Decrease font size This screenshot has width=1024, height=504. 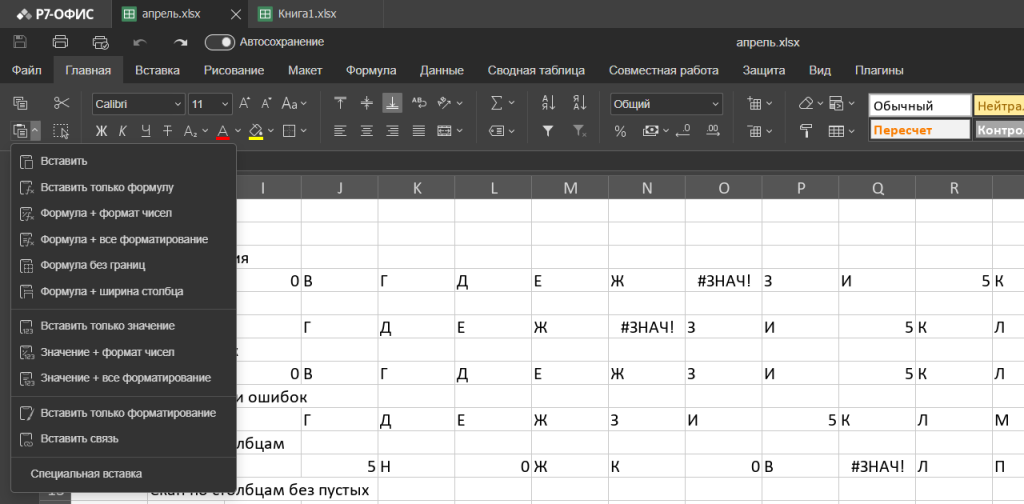coord(266,103)
